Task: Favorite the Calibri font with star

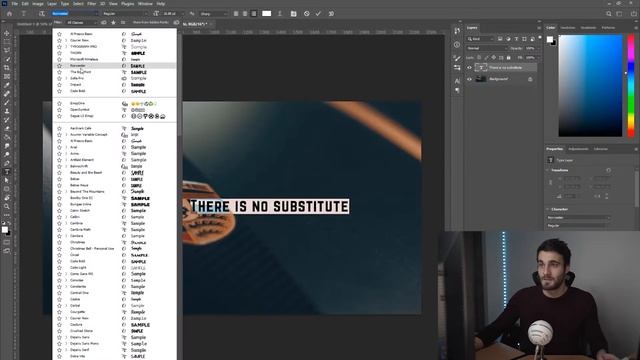Action: click(59, 217)
